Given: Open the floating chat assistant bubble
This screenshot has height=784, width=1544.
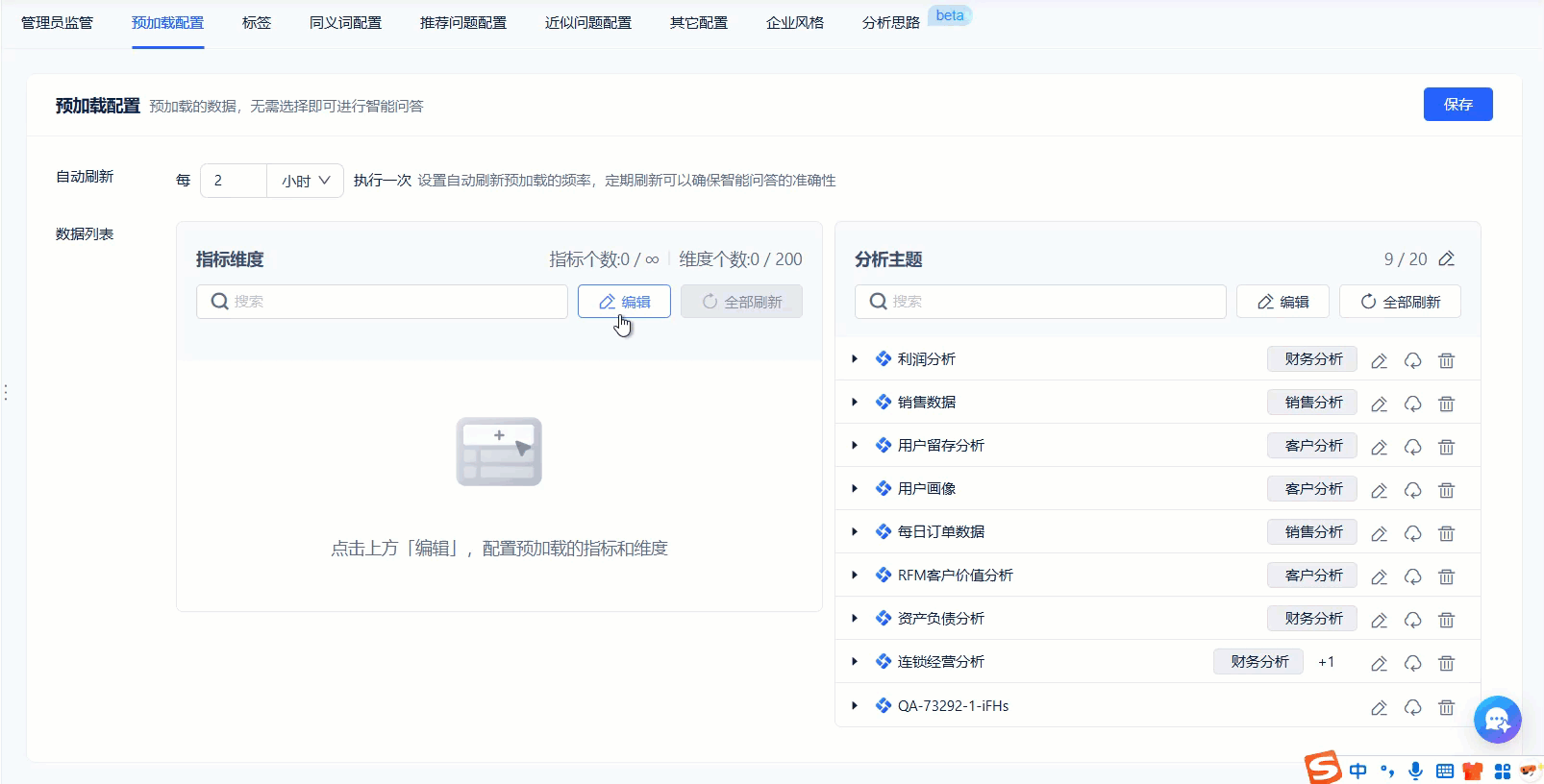Looking at the screenshot, I should click(1498, 720).
